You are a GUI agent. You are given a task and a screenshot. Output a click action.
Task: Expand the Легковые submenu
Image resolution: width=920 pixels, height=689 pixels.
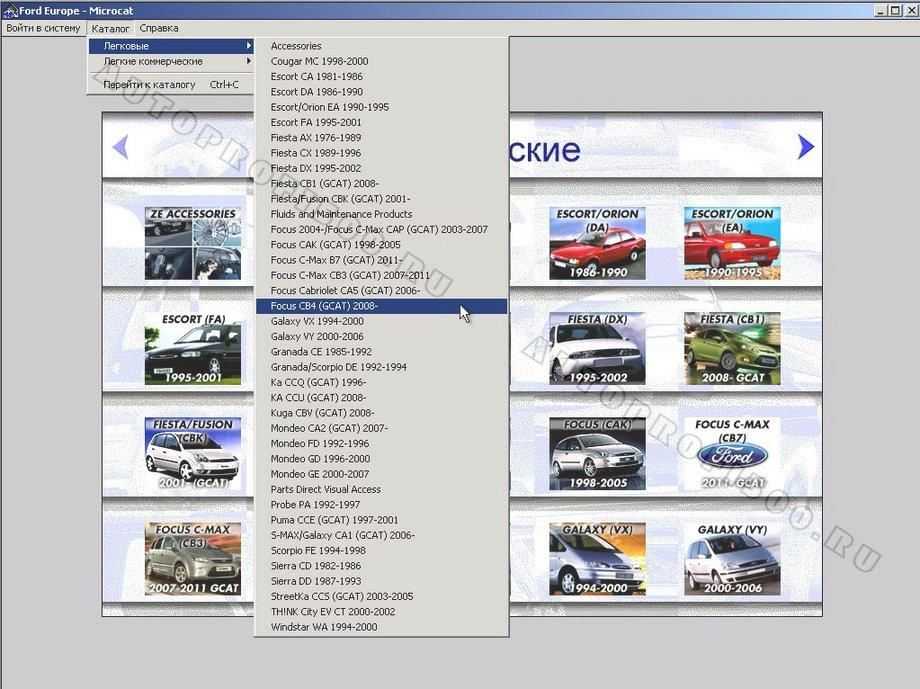coord(171,46)
